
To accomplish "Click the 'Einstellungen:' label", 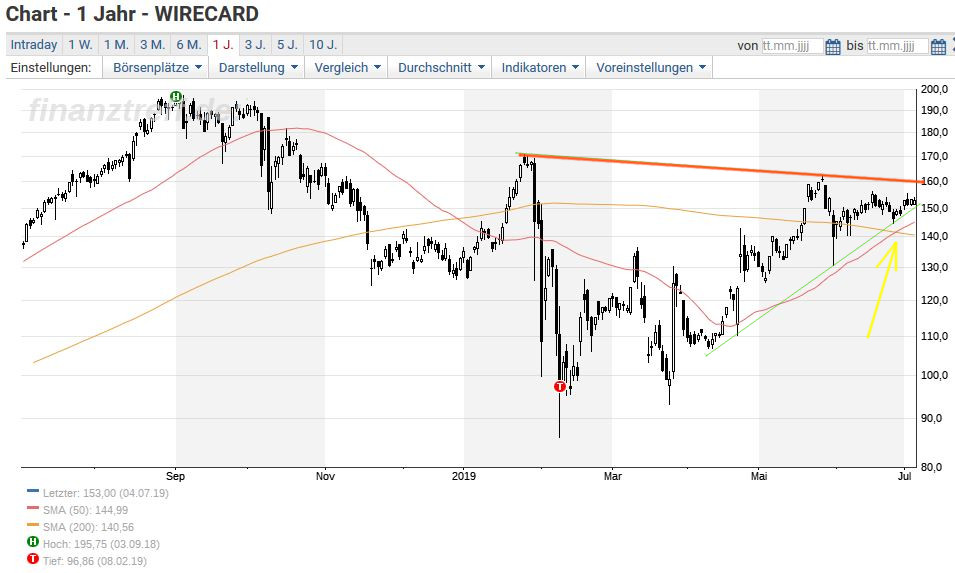I will [51, 68].
